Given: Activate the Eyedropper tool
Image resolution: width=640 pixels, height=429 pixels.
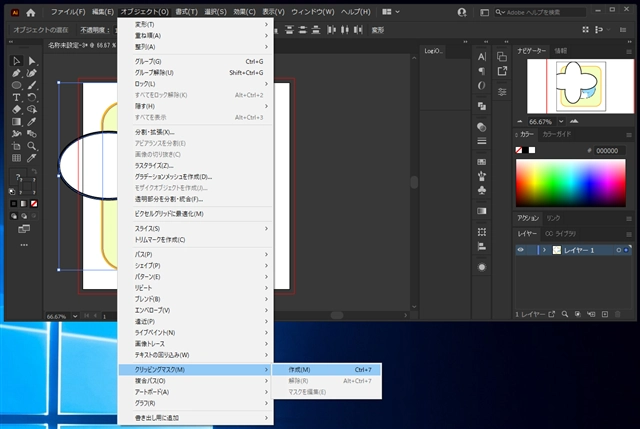Looking at the screenshot, I should click(32, 121).
